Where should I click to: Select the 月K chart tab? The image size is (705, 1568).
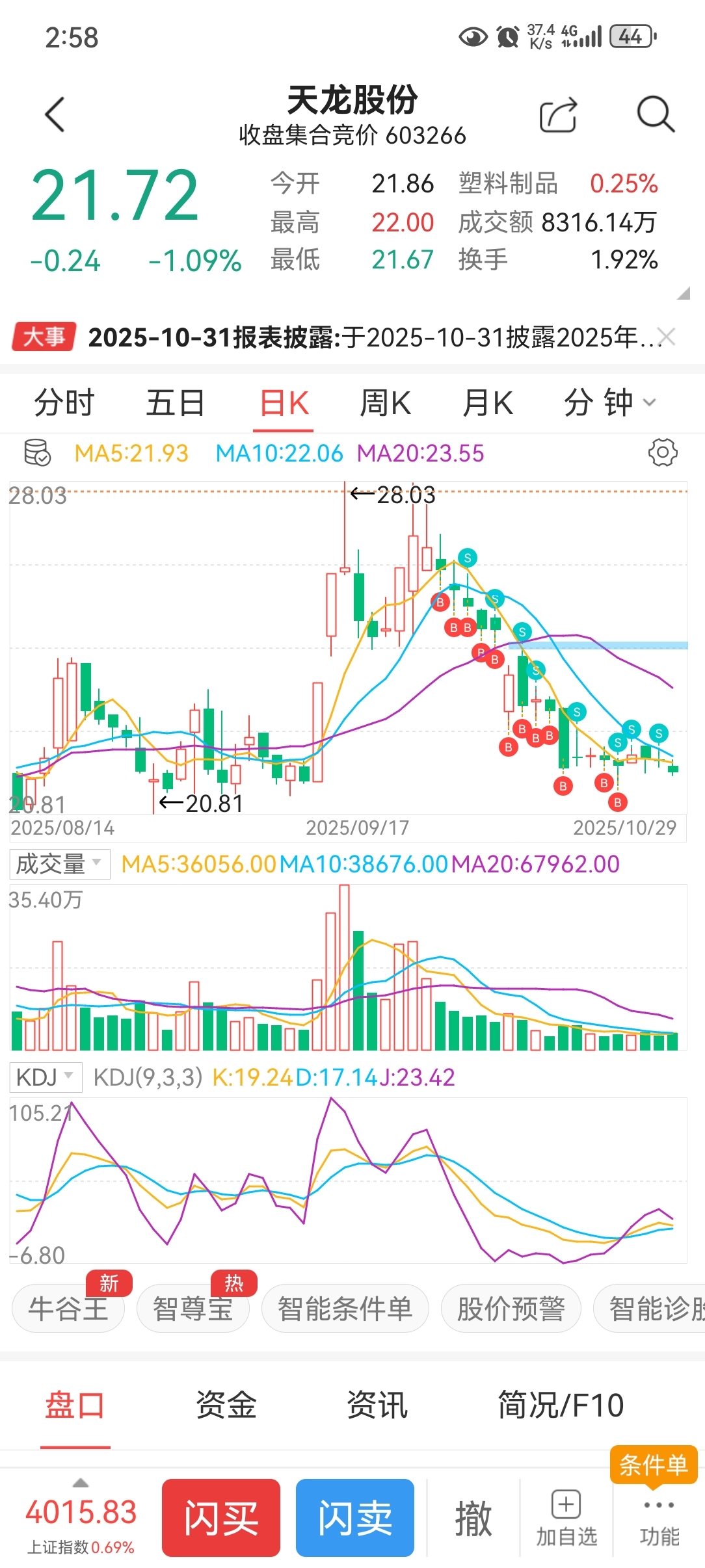pyautogui.click(x=487, y=403)
